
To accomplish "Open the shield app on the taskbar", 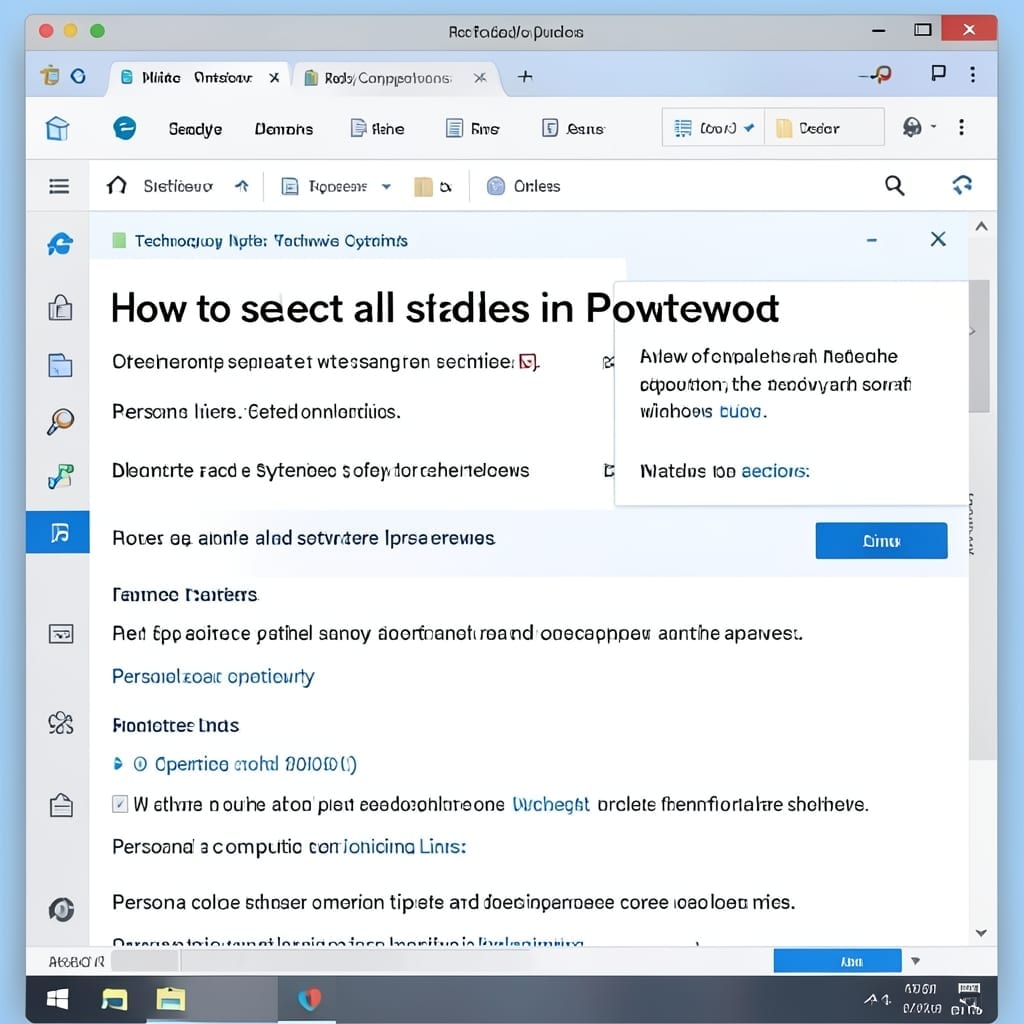I will (x=310, y=999).
